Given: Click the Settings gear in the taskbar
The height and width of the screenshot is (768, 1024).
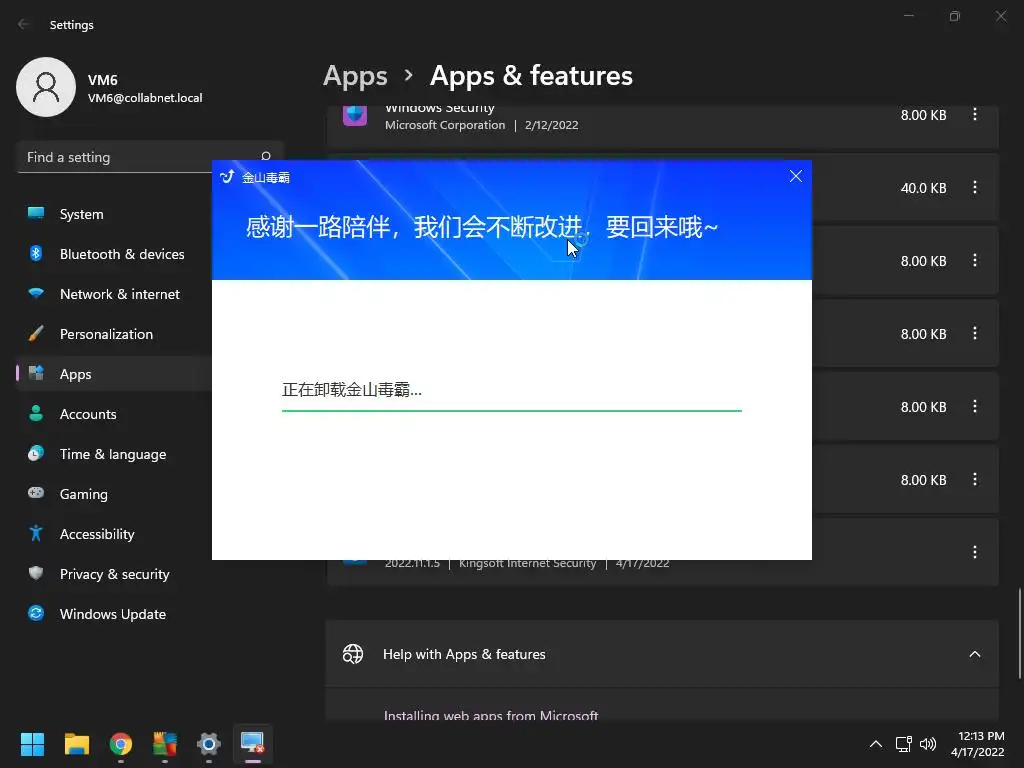Looking at the screenshot, I should (208, 744).
